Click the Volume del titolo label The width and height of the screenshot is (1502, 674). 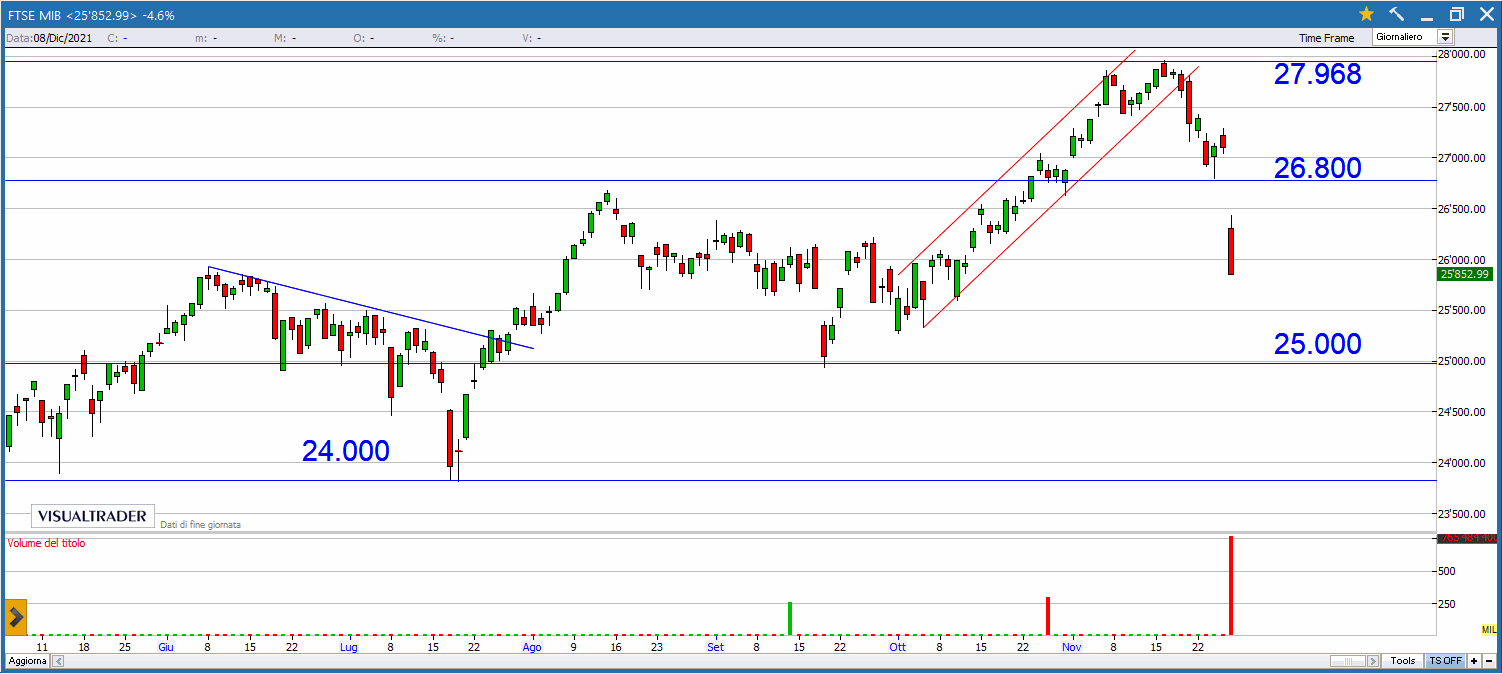coord(46,543)
